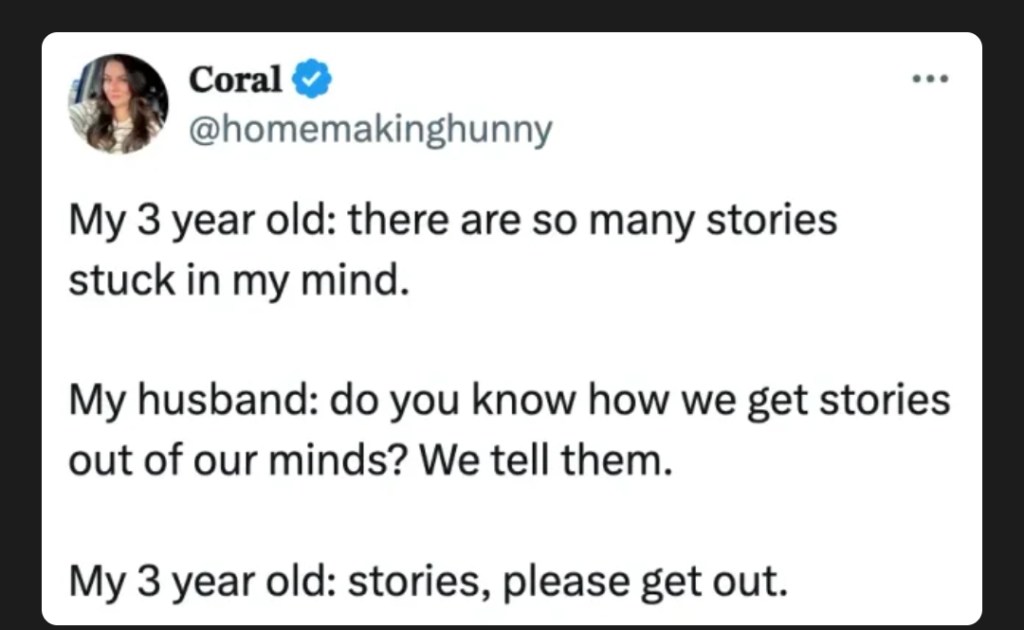Click the word "many" in the first line

(x=642, y=221)
